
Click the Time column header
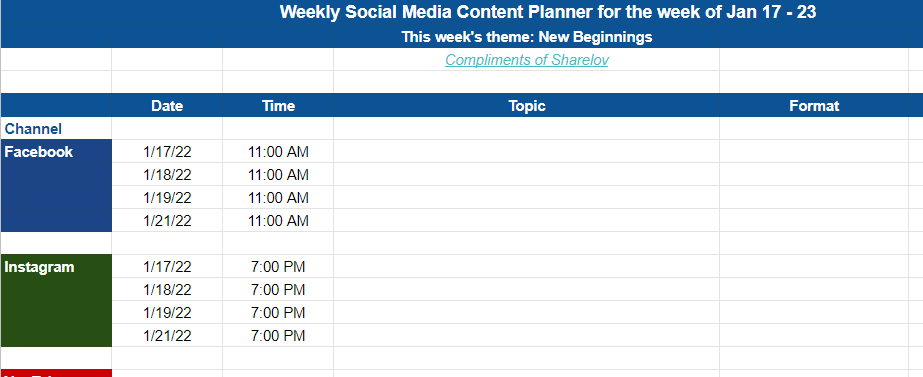pyautogui.click(x=278, y=106)
